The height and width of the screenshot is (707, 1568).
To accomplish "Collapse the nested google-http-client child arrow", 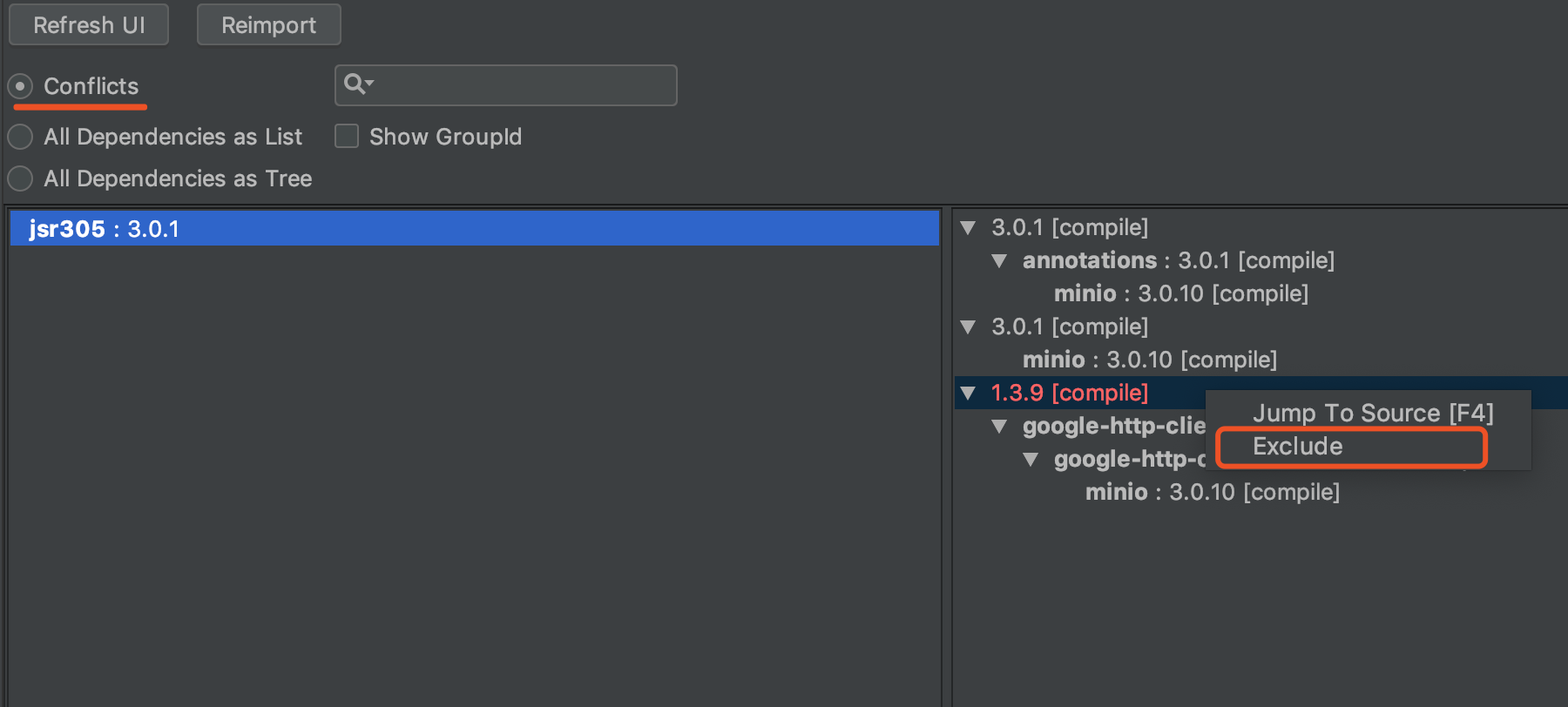I will [x=1031, y=460].
